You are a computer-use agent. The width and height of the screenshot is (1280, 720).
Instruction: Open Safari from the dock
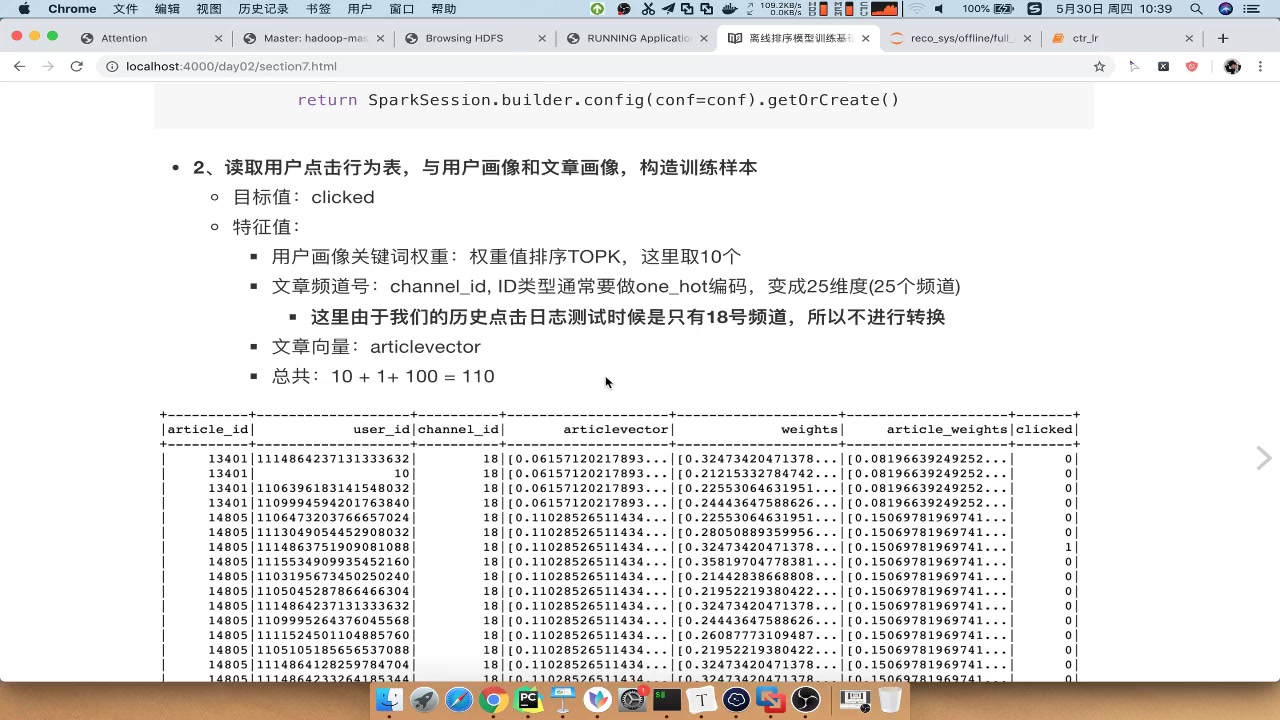pyautogui.click(x=458, y=700)
